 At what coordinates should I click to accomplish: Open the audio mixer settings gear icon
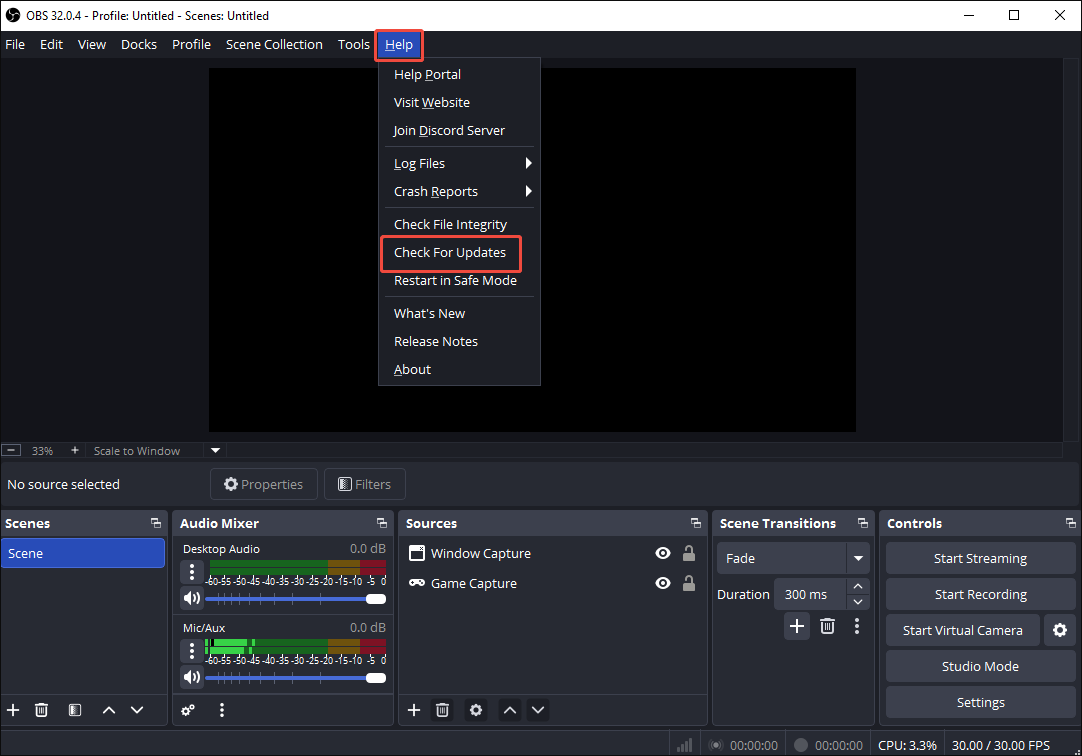point(188,710)
